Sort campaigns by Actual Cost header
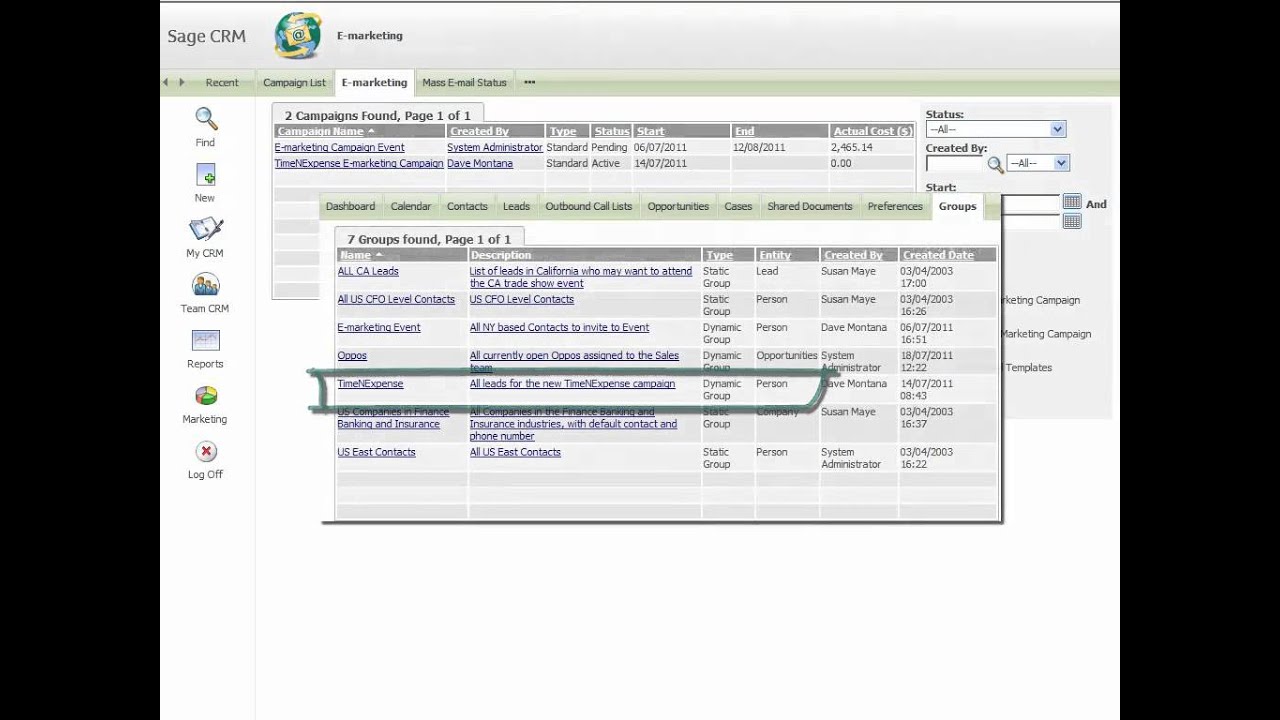 (x=873, y=131)
